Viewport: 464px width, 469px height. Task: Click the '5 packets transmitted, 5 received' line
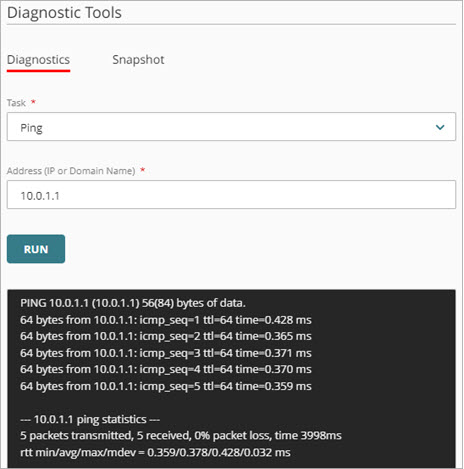(181, 436)
